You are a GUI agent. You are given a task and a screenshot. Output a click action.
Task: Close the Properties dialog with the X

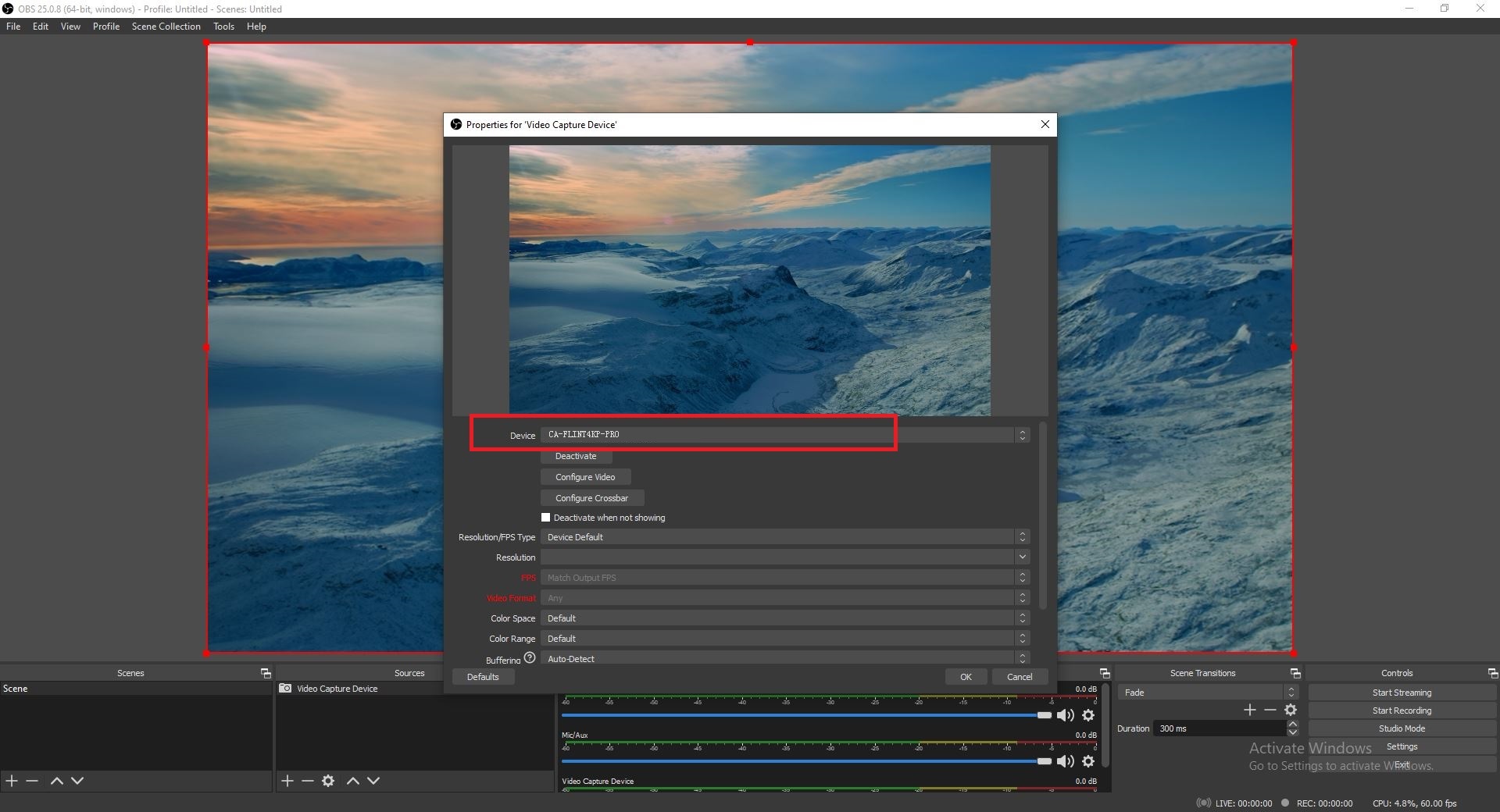[1045, 124]
